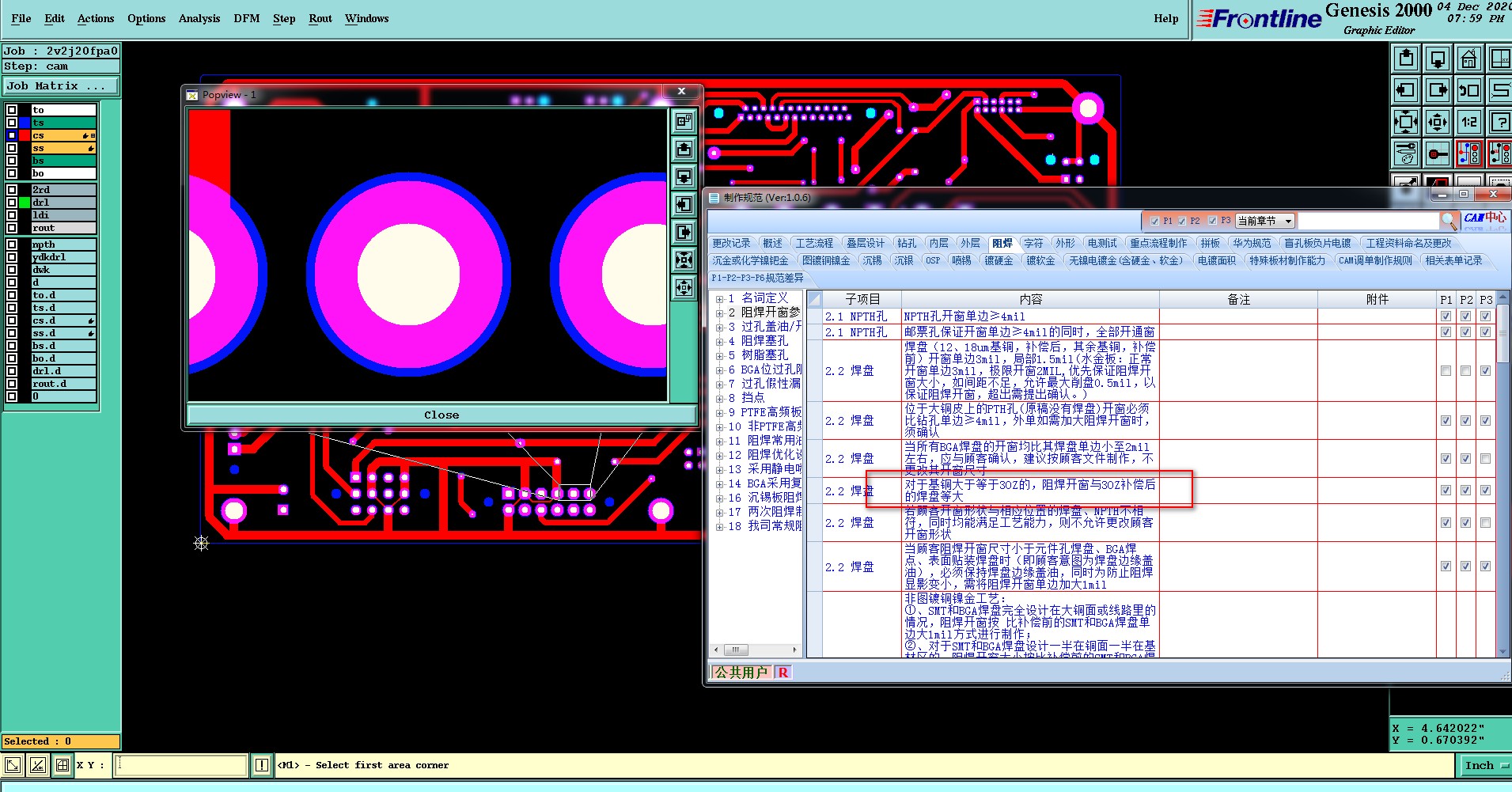This screenshot has width=1512, height=792.
Task: Expand tree node 5 树脂塞孔
Action: click(719, 356)
